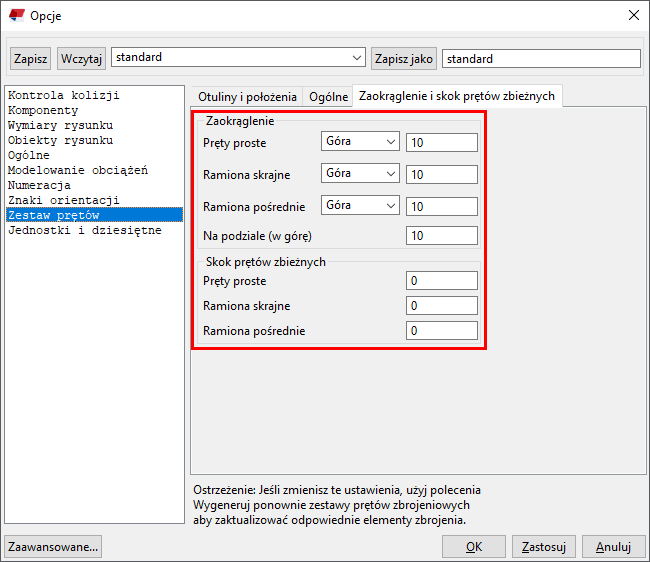Select Kontrola kolizji in the list

[x=63, y=96]
